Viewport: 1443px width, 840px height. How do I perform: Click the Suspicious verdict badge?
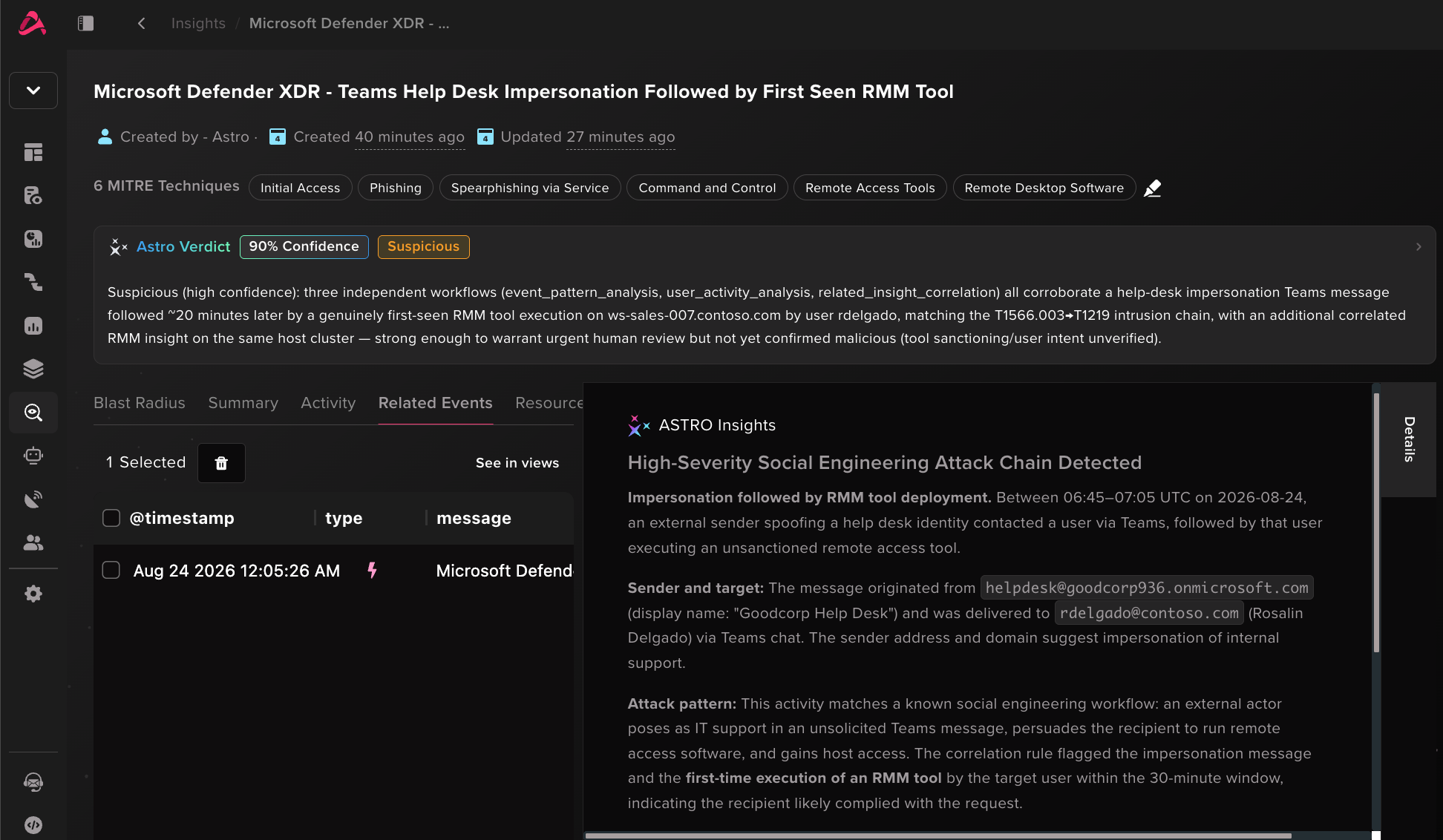coord(424,246)
